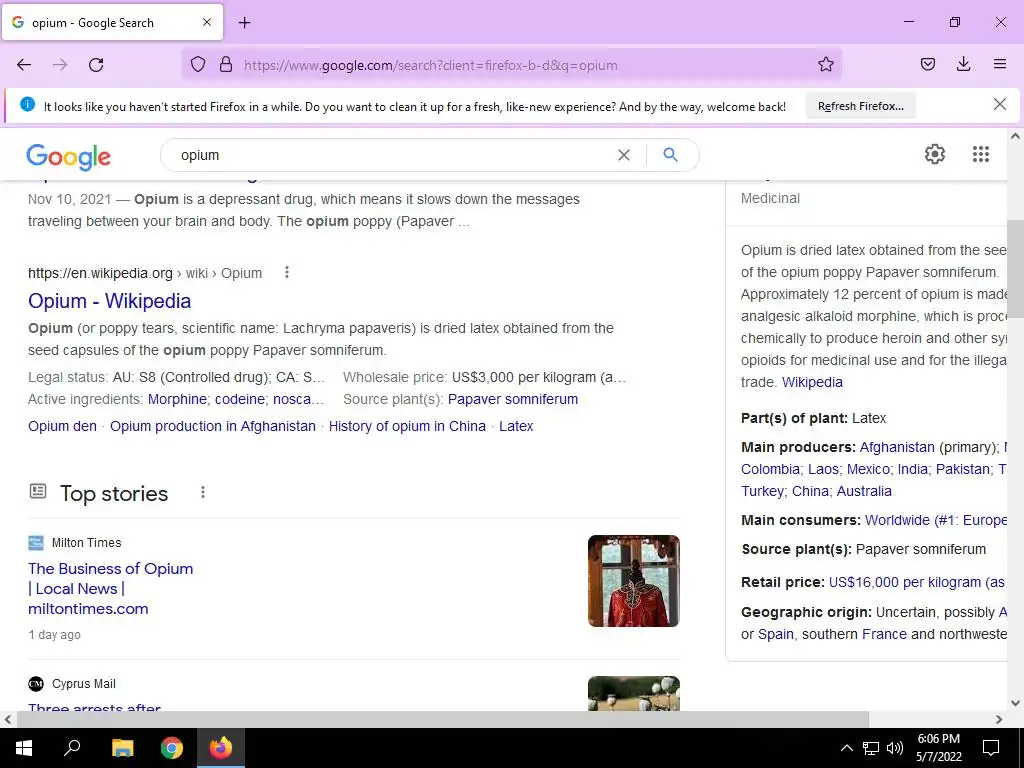This screenshot has height=768, width=1024.
Task: Open the Opium - Wikipedia result
Action: coord(109,301)
